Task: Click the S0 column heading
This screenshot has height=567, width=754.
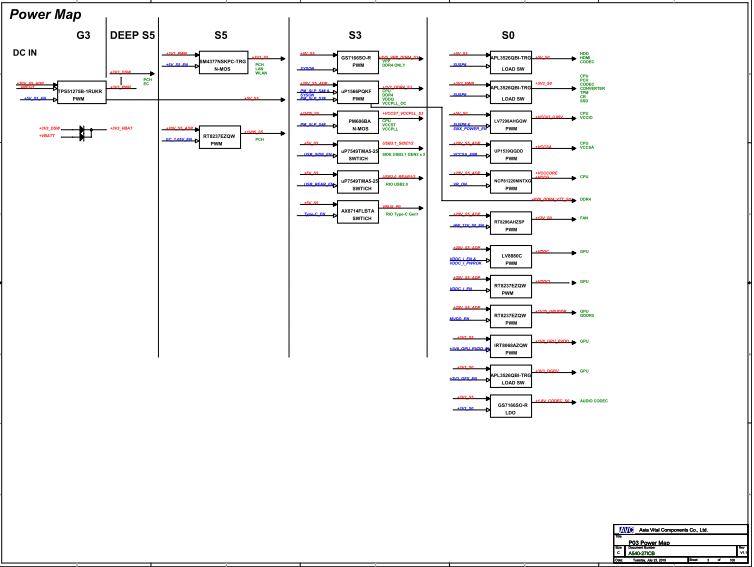Action: click(508, 35)
